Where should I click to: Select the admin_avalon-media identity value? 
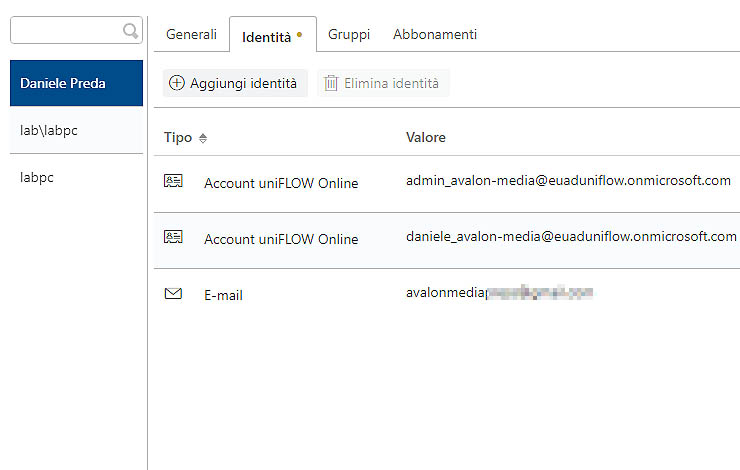(568, 181)
